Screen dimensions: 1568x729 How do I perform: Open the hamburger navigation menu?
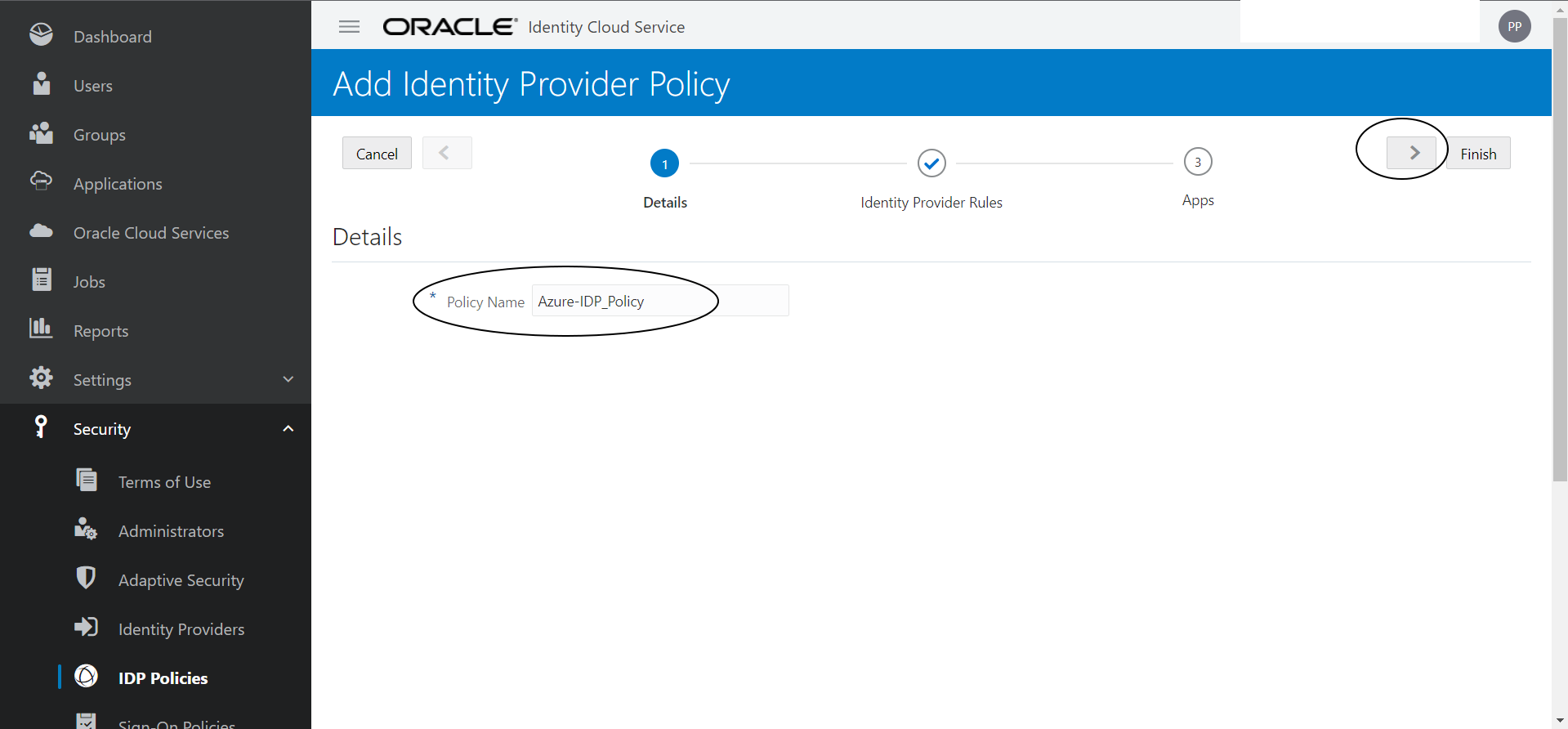349,27
